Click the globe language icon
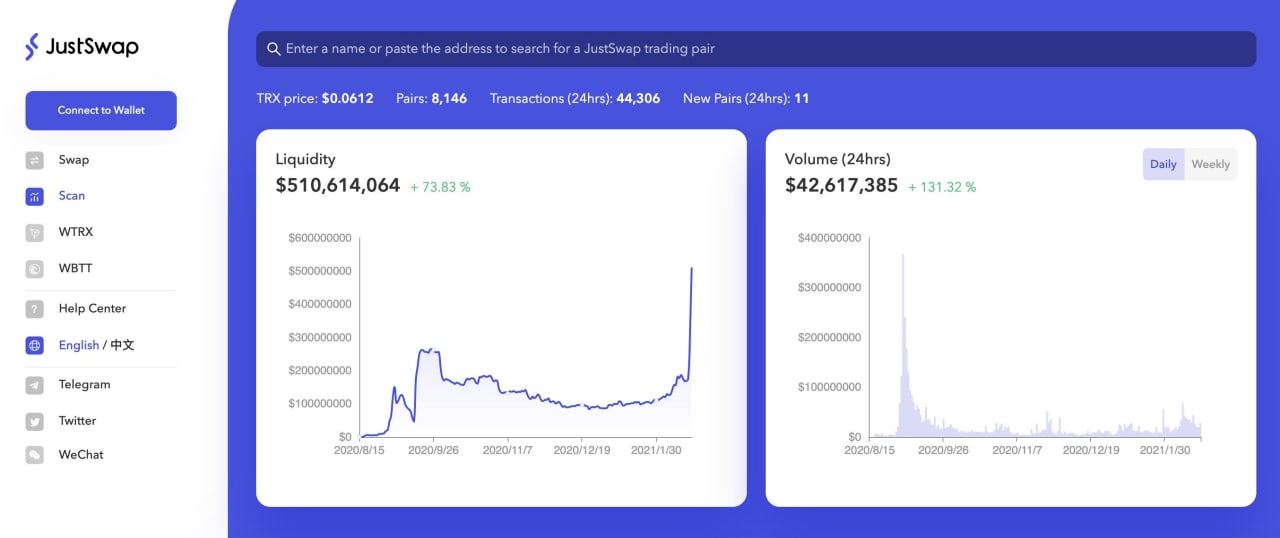 (35, 345)
